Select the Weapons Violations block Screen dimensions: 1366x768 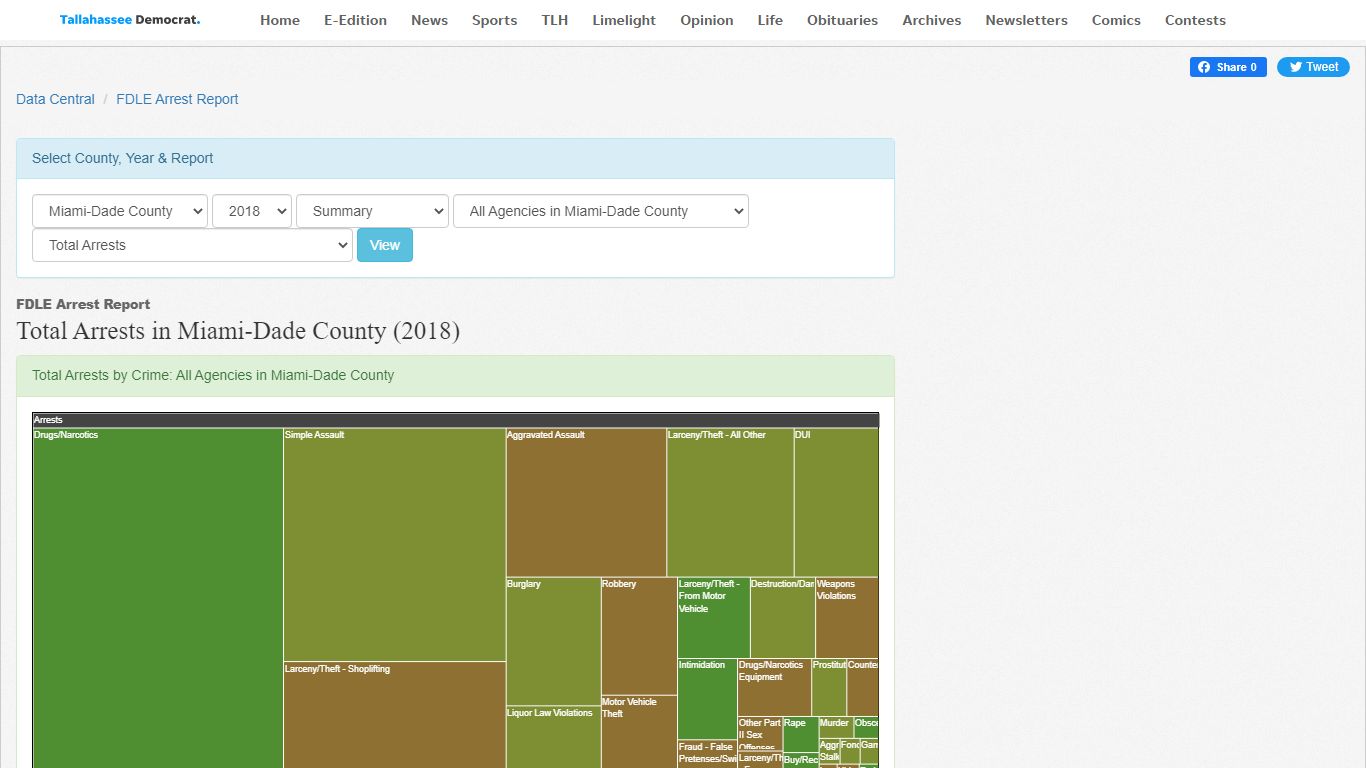(847, 618)
